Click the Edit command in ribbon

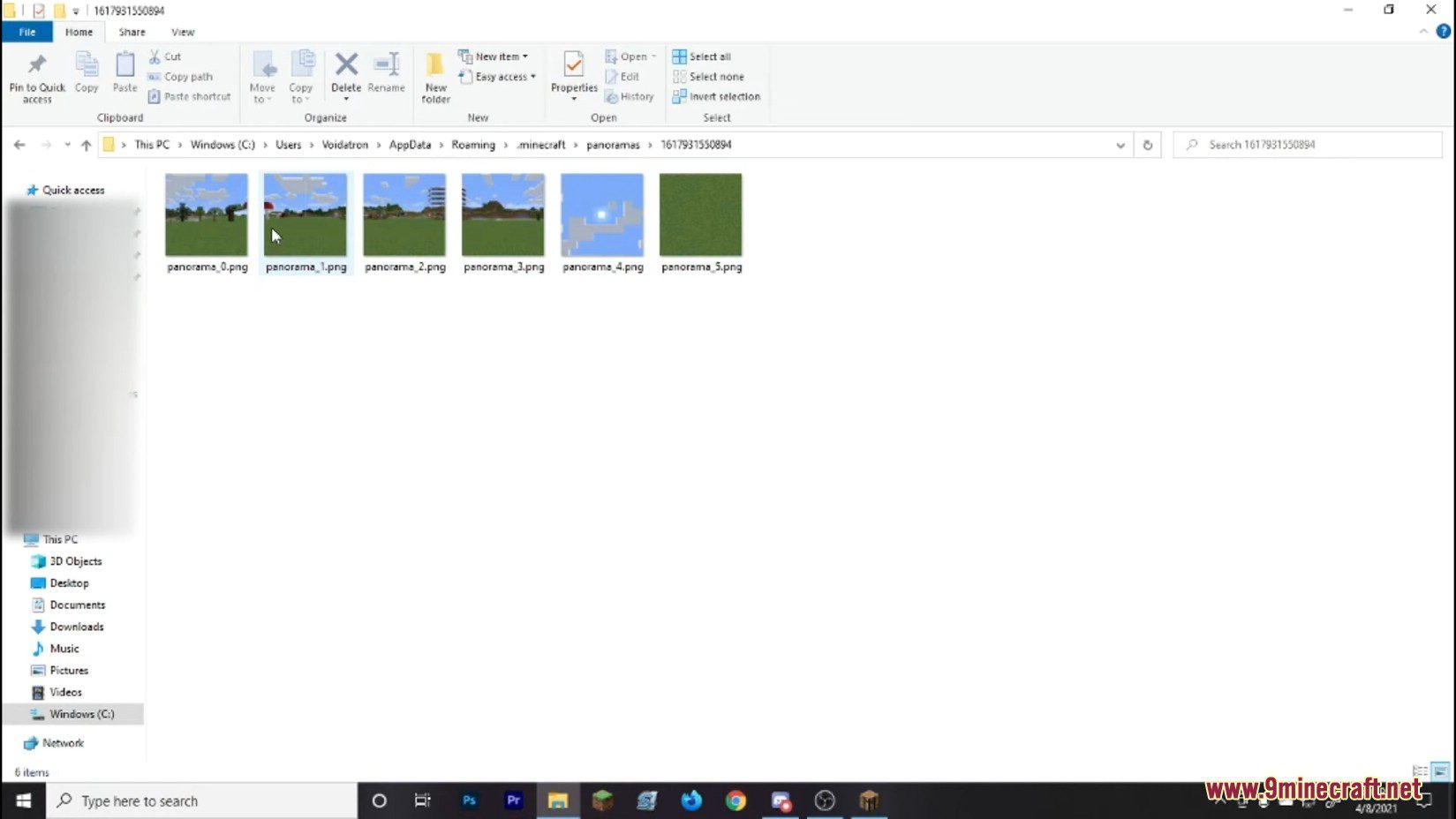(622, 77)
